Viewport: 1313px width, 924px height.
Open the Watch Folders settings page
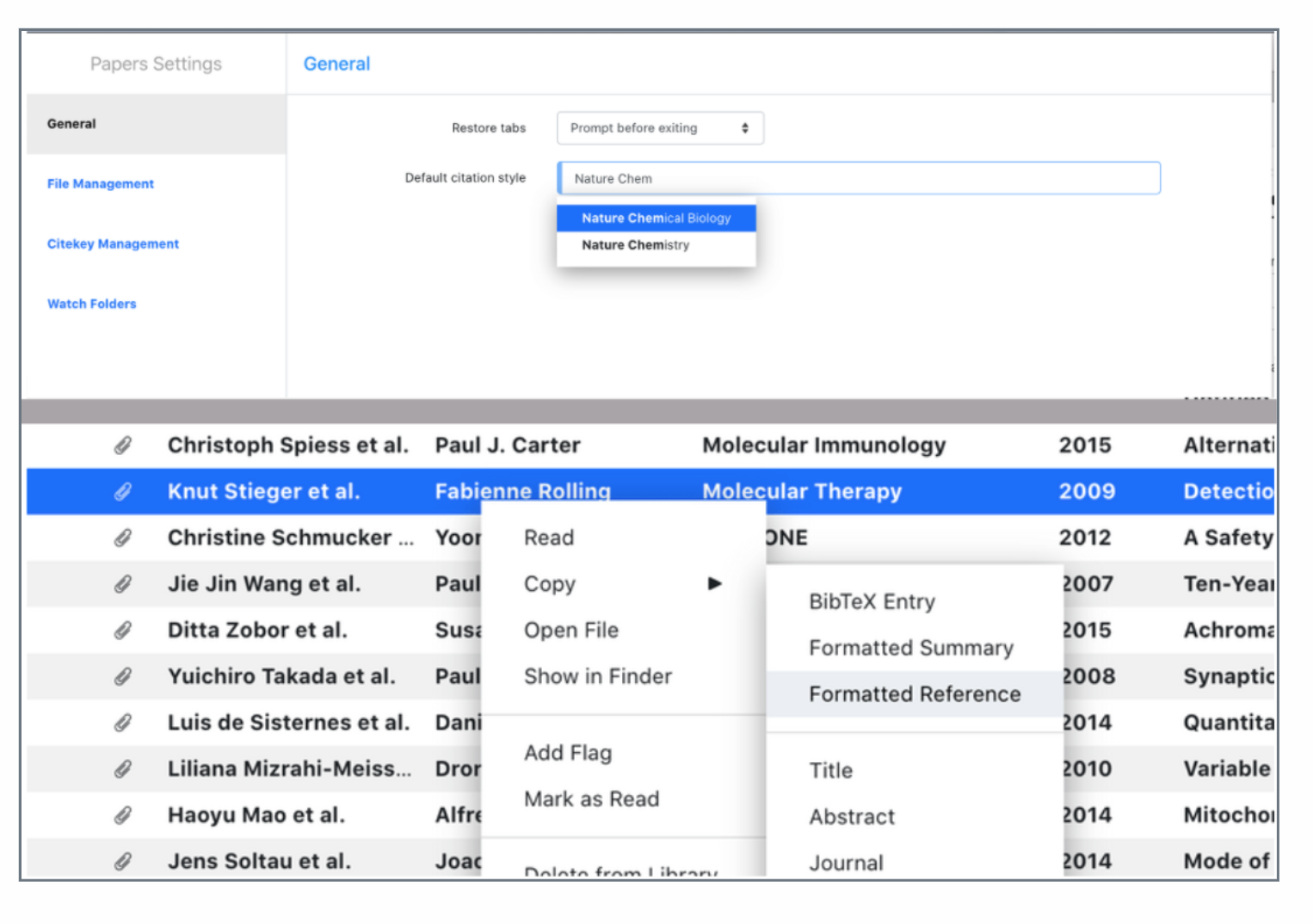click(x=92, y=304)
